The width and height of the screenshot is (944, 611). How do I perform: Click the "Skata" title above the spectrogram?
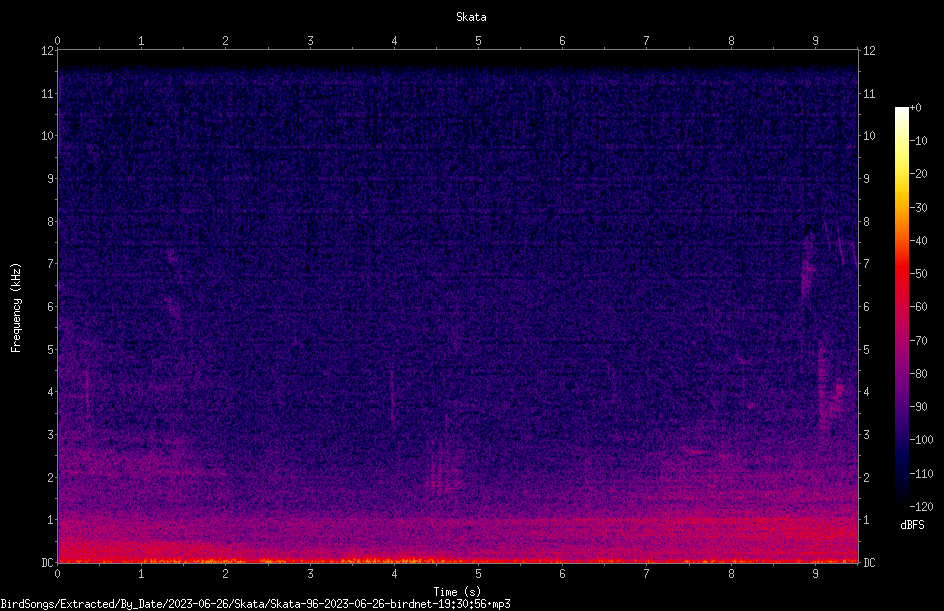[471, 17]
